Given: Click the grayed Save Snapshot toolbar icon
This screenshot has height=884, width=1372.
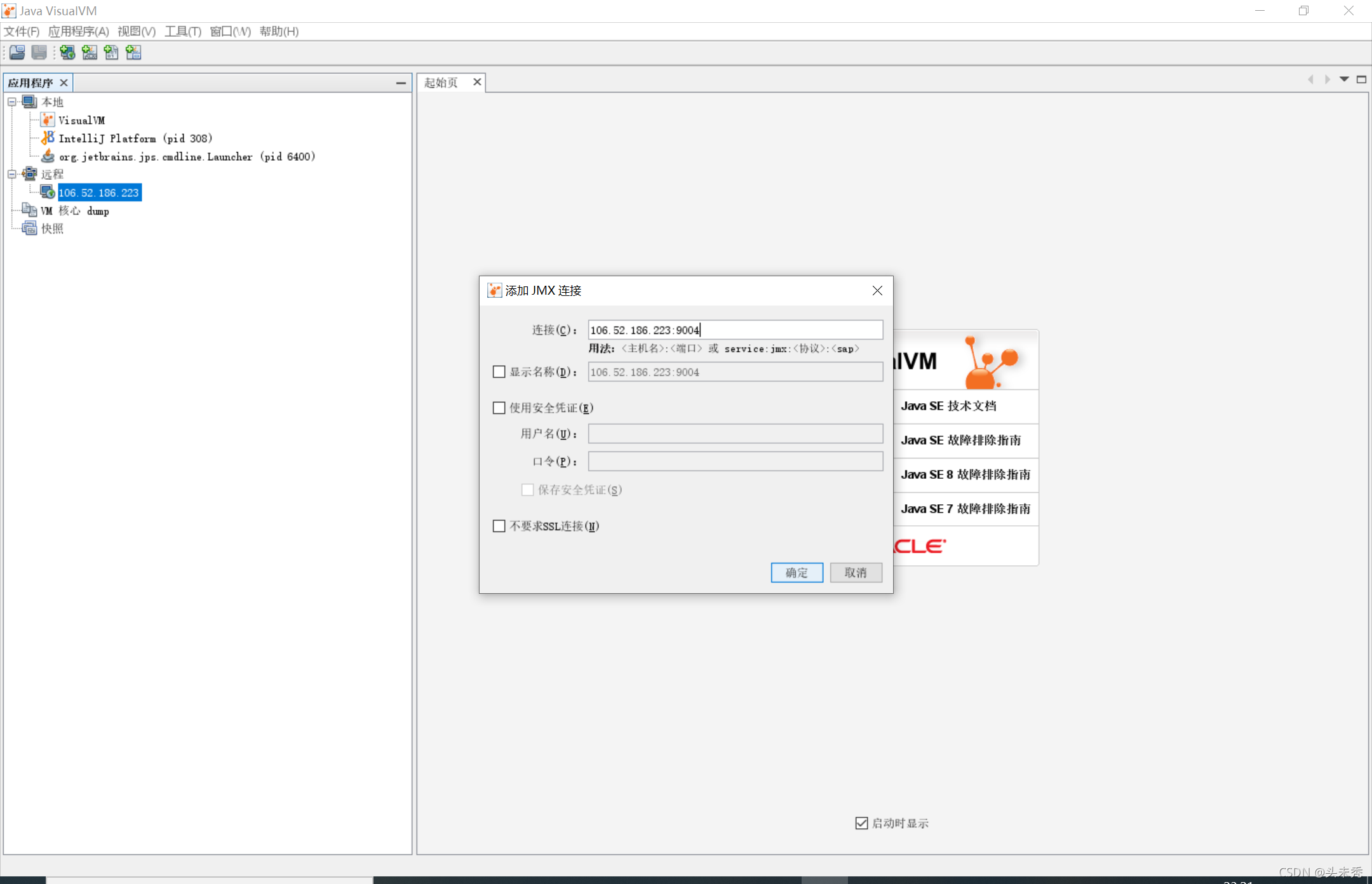Looking at the screenshot, I should pos(39,53).
